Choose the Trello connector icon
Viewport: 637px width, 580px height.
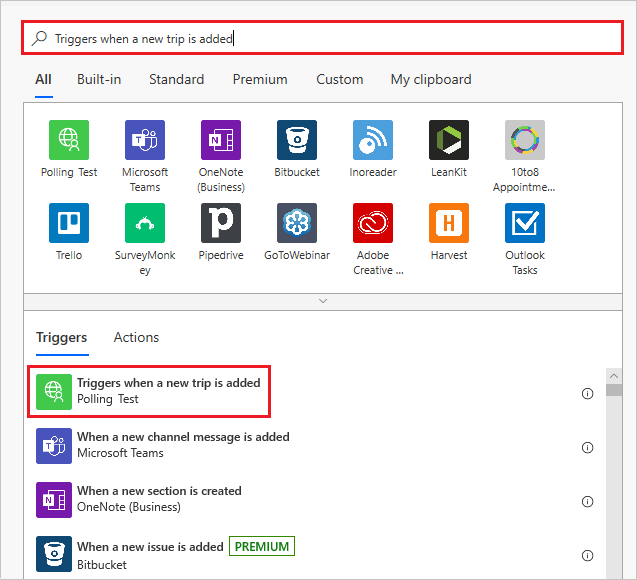coord(69,223)
